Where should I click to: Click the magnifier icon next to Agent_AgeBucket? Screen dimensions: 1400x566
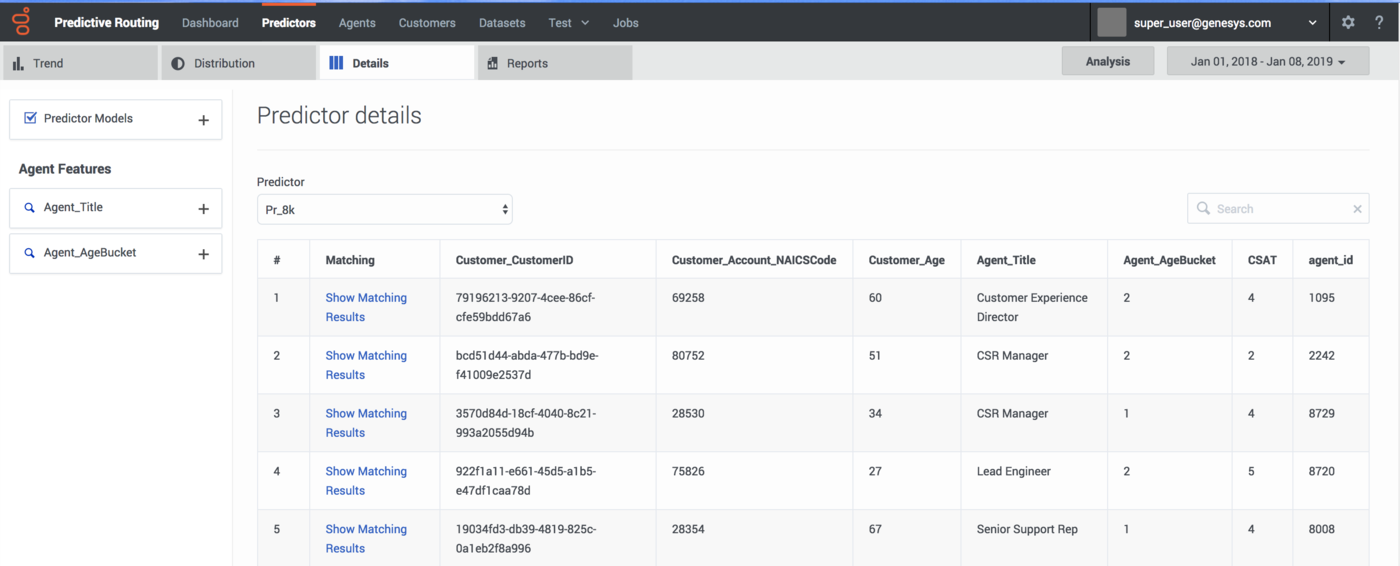coord(30,253)
